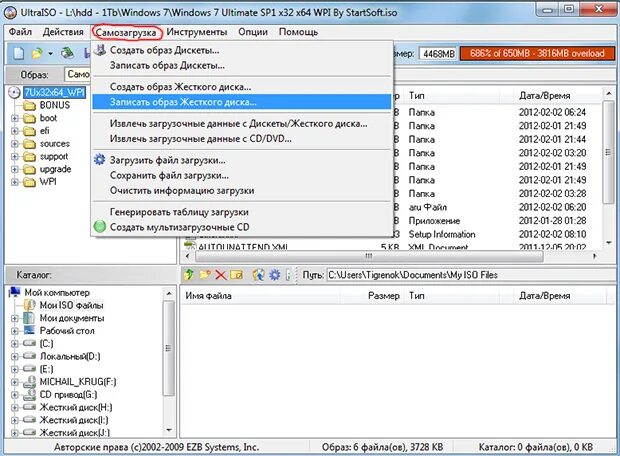Sort local list by Размер column
The width and height of the screenshot is (620, 456).
pyautogui.click(x=370, y=295)
